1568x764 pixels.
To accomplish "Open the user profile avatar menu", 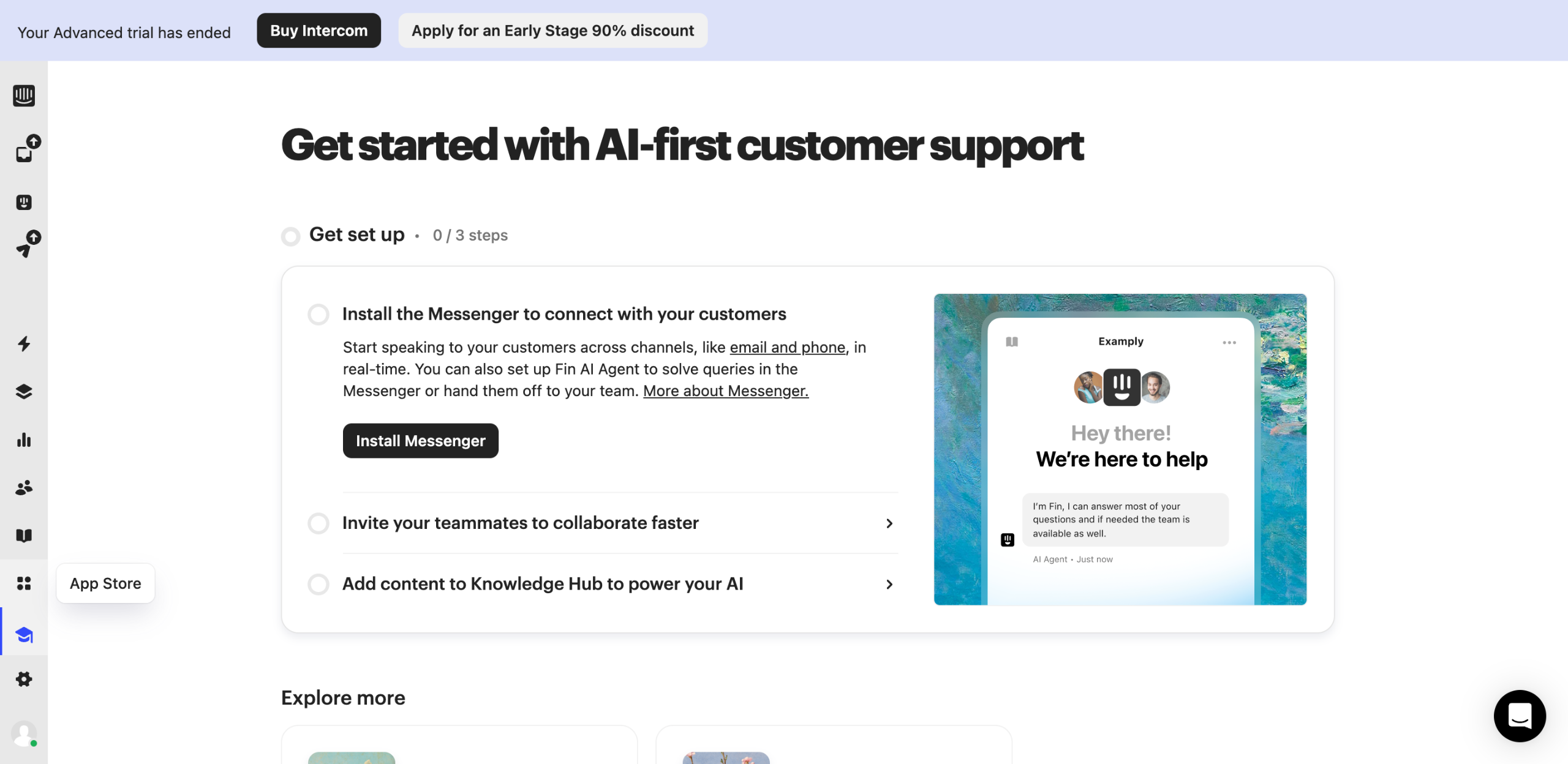I will click(24, 733).
